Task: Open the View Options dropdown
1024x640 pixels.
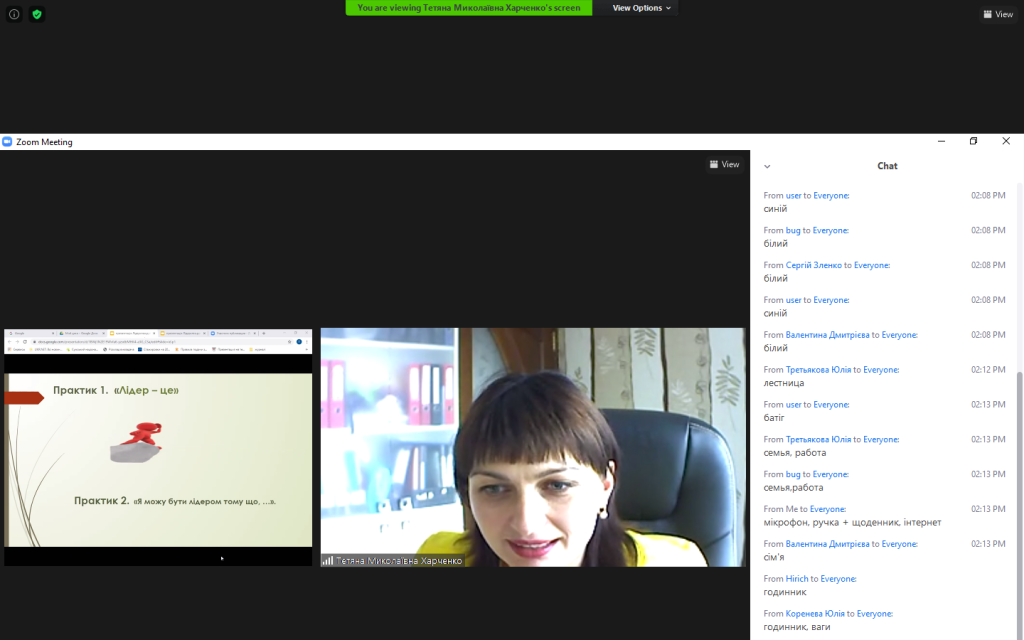Action: pyautogui.click(x=642, y=8)
